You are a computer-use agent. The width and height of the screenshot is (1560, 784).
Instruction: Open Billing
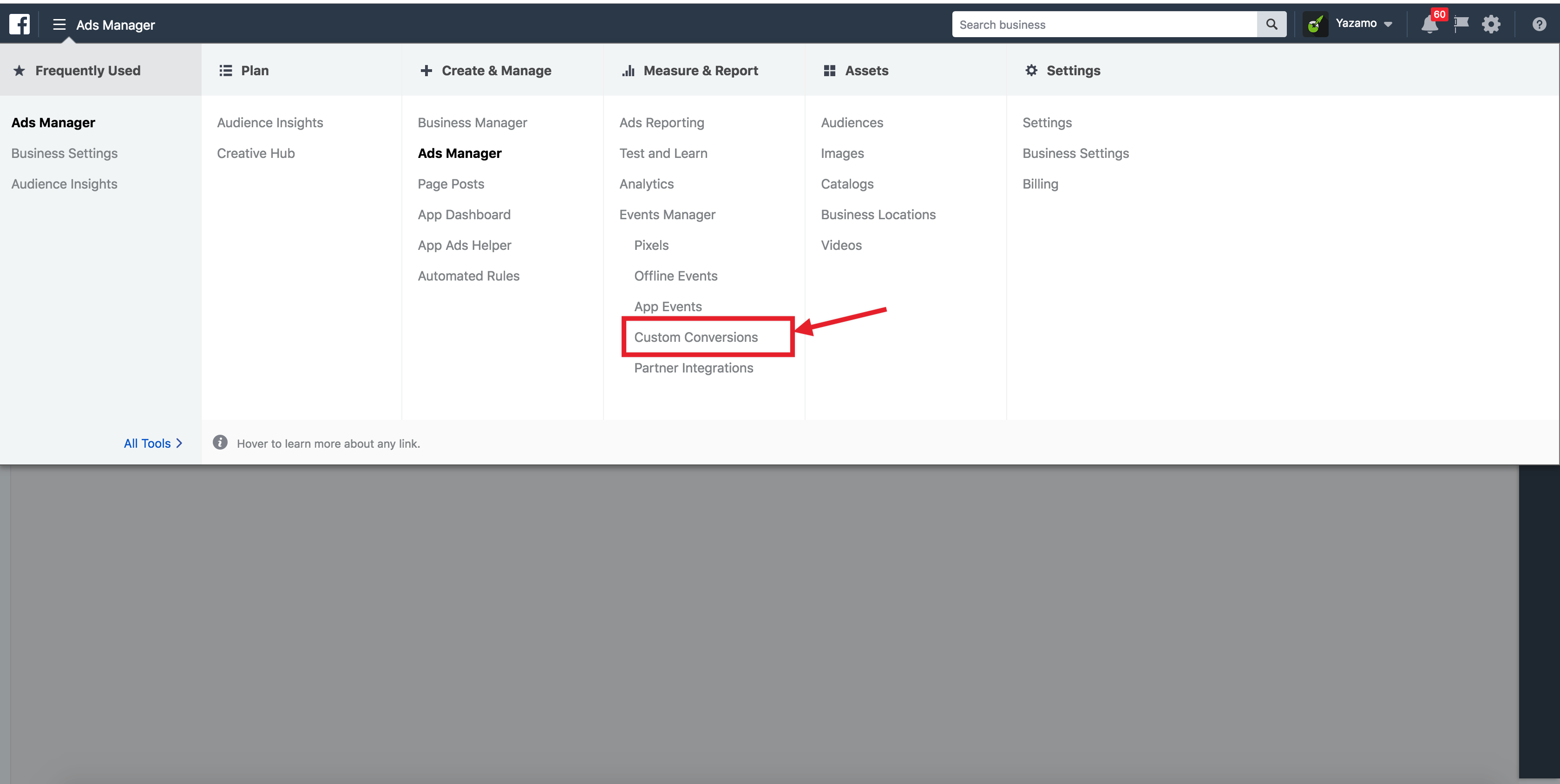click(x=1041, y=184)
